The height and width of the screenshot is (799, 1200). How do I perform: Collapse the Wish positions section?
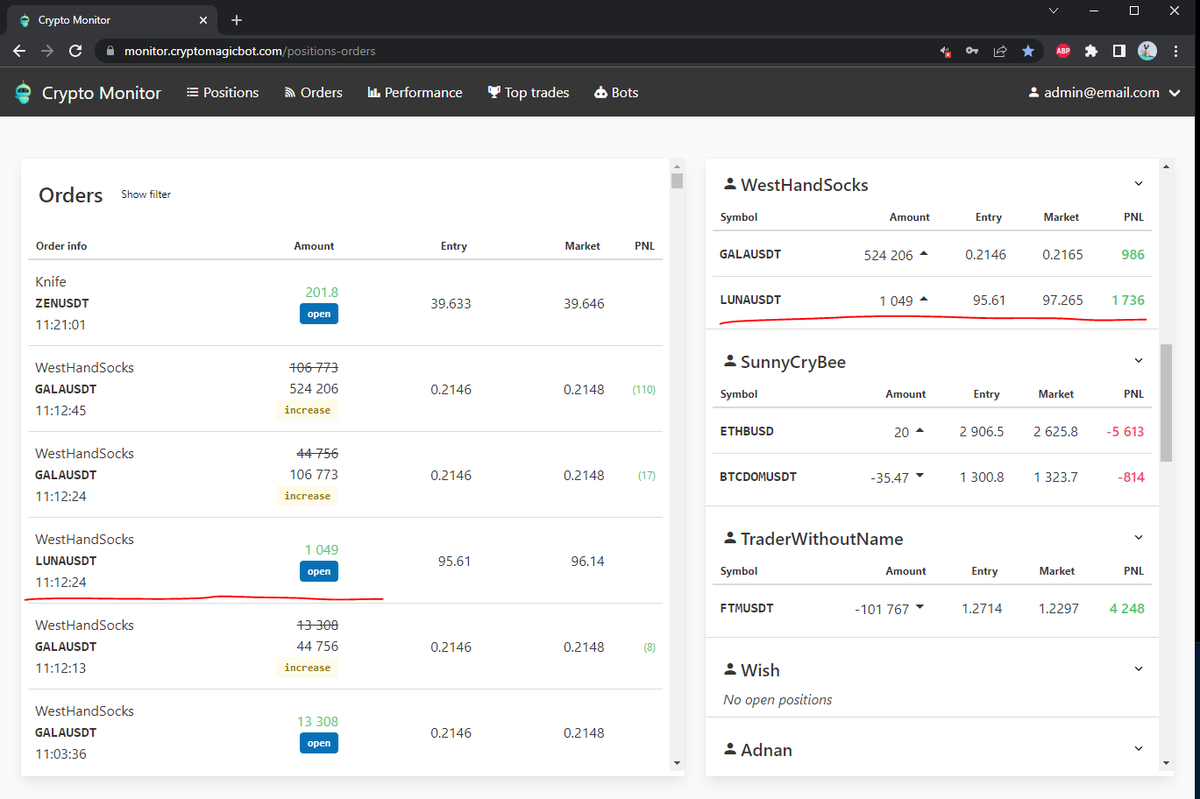(x=1138, y=669)
